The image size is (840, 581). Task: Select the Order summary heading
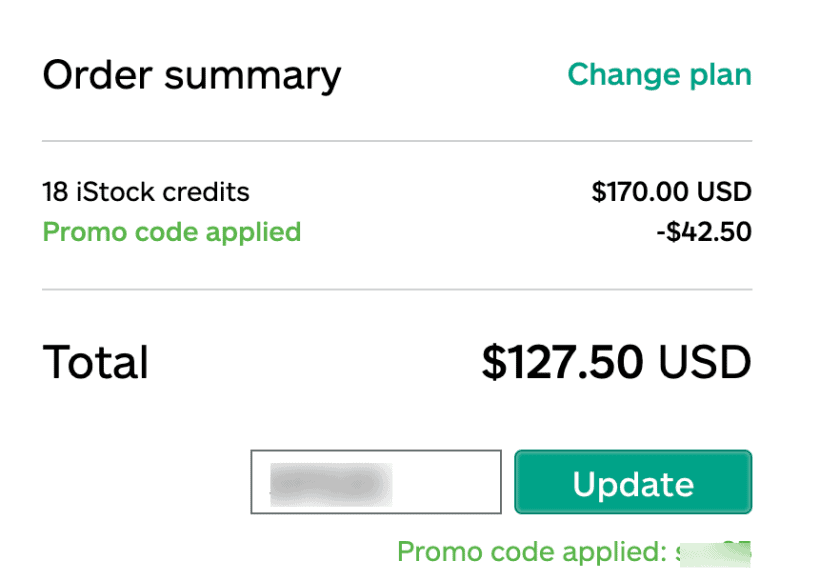191,74
